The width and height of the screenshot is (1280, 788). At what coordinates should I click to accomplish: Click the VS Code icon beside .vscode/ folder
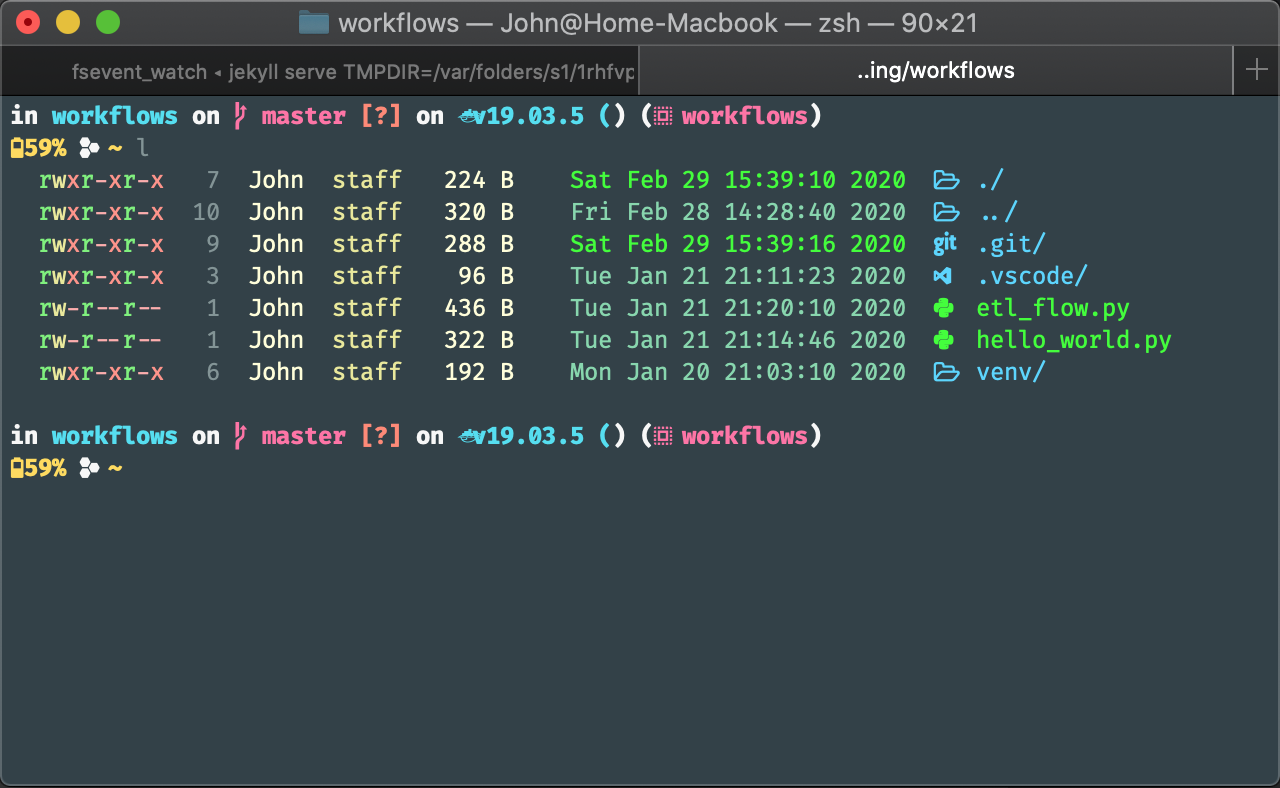[x=944, y=276]
